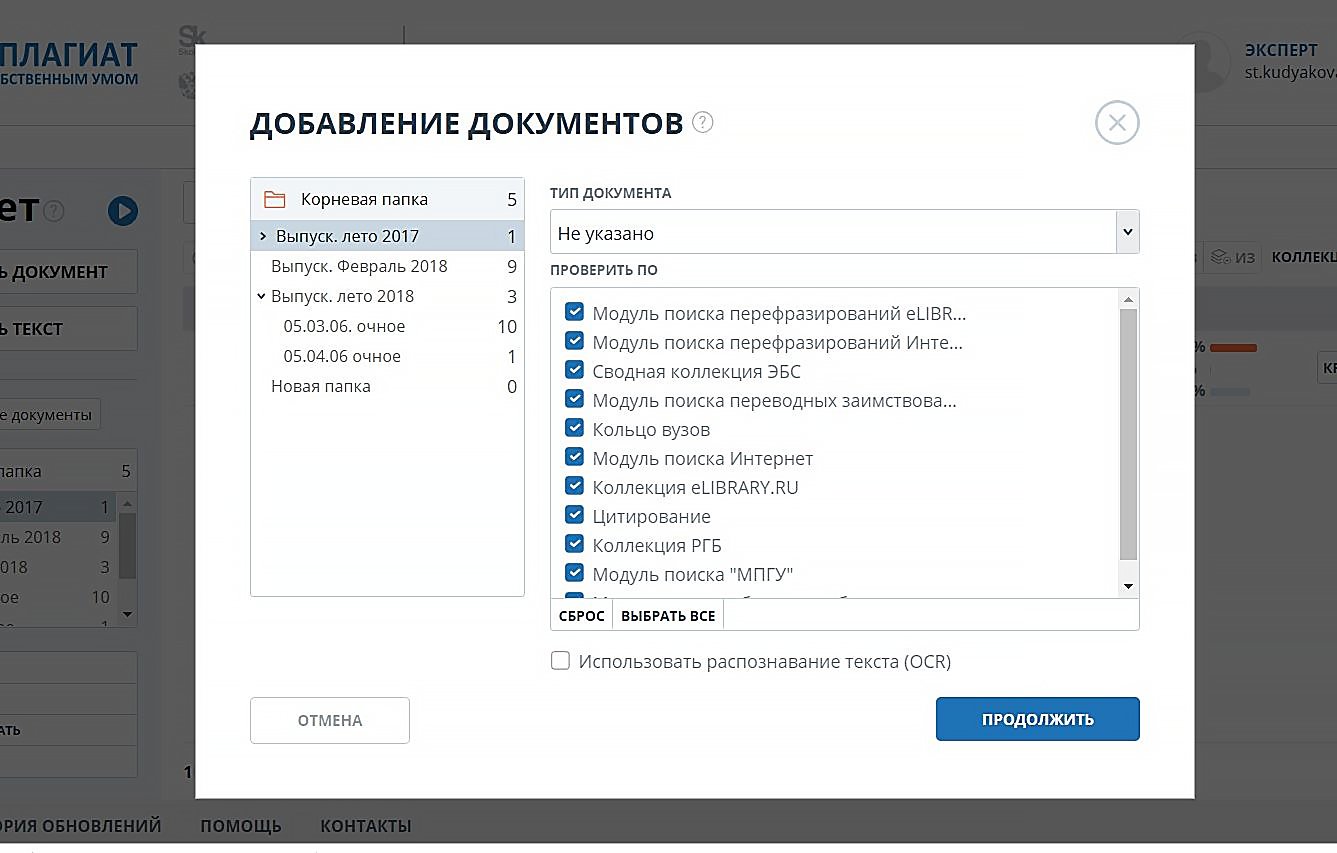
Task: Click the Проверить по list scrollbar thumb
Action: point(1128,434)
